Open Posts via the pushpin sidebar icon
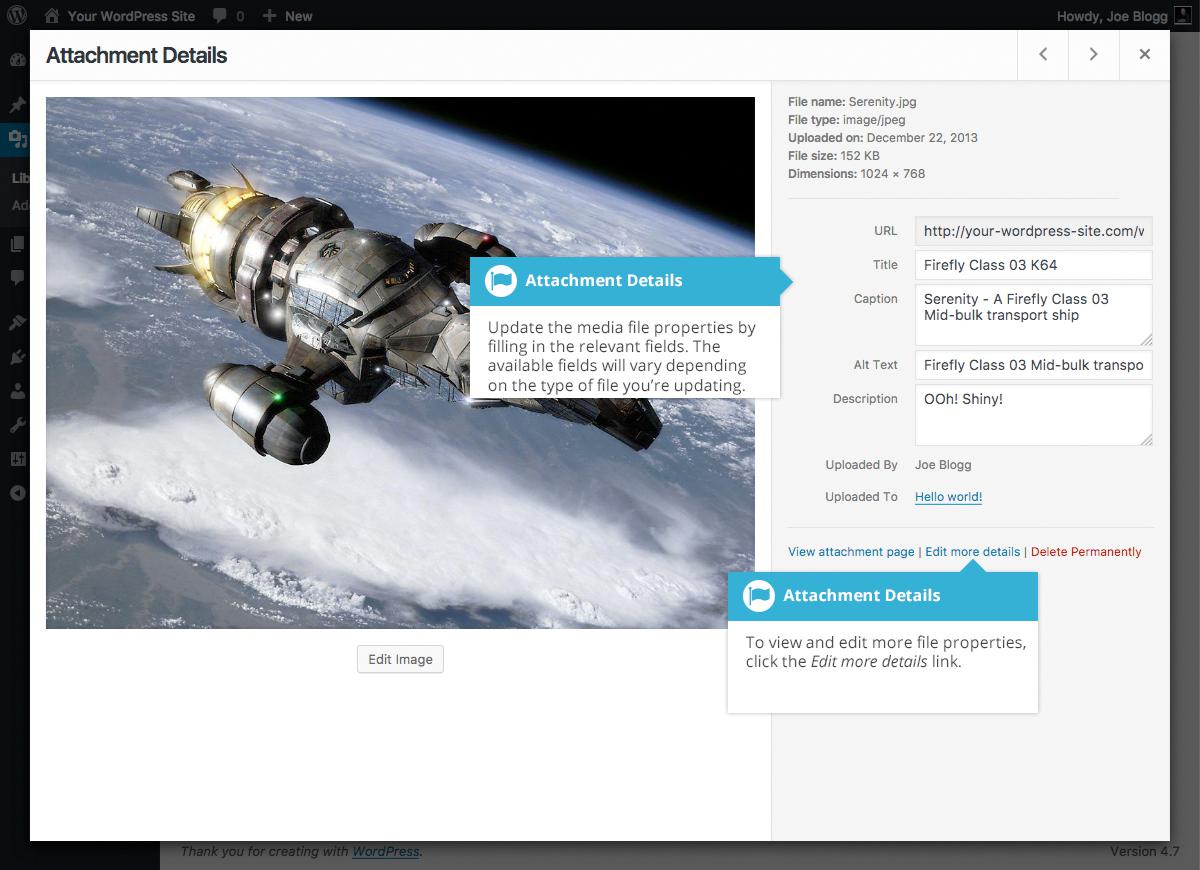Image resolution: width=1200 pixels, height=870 pixels. click(16, 104)
